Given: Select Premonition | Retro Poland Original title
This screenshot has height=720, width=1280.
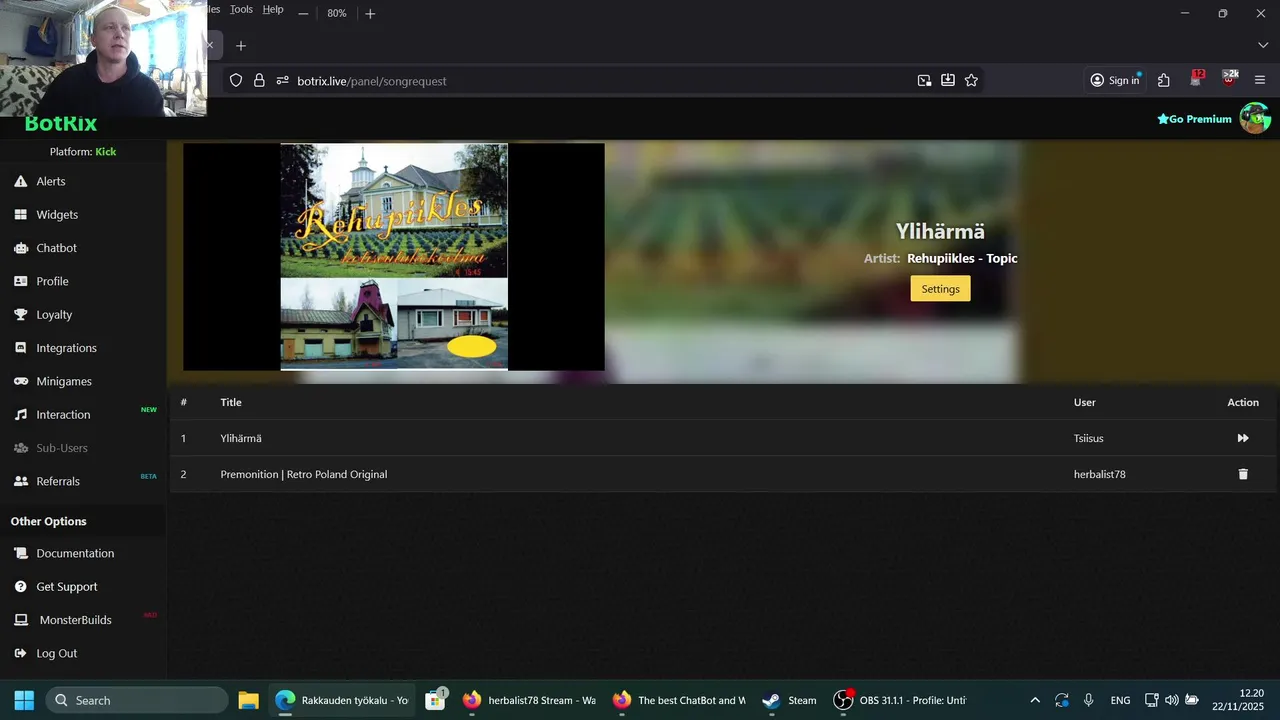Looking at the screenshot, I should point(304,474).
